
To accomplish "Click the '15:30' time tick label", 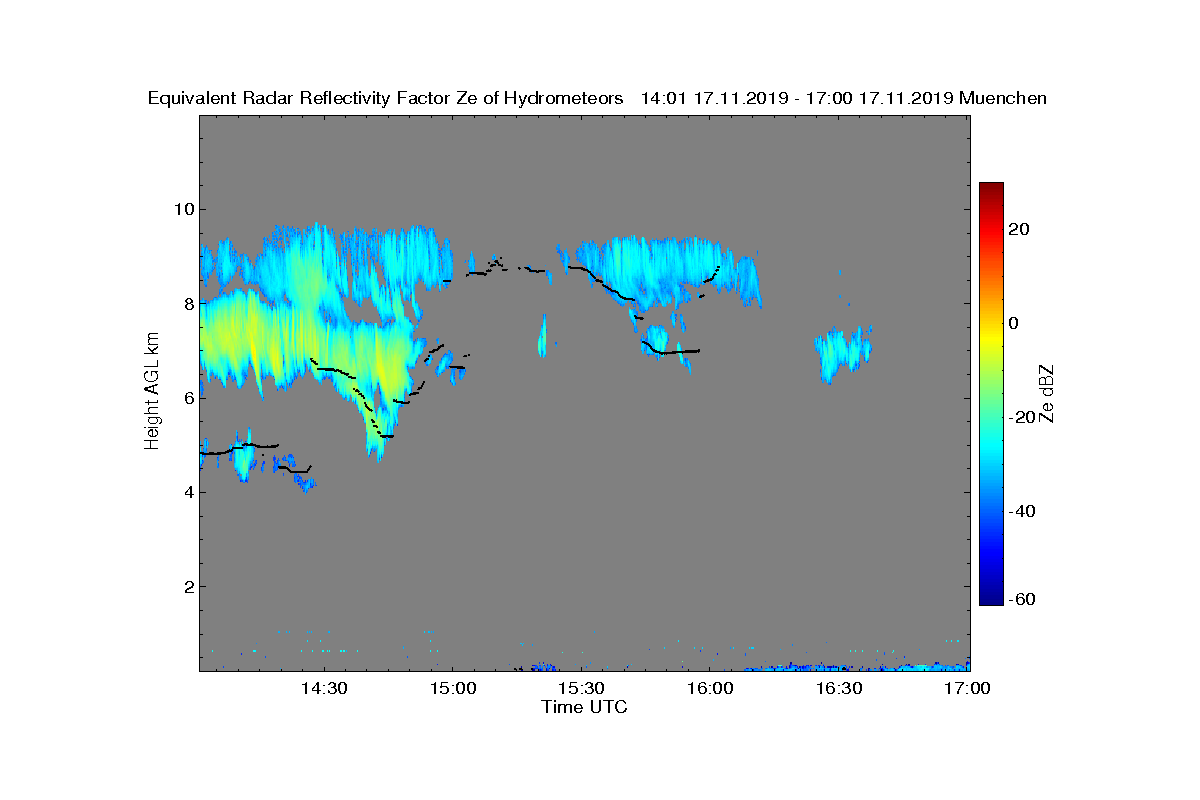I will [x=581, y=689].
